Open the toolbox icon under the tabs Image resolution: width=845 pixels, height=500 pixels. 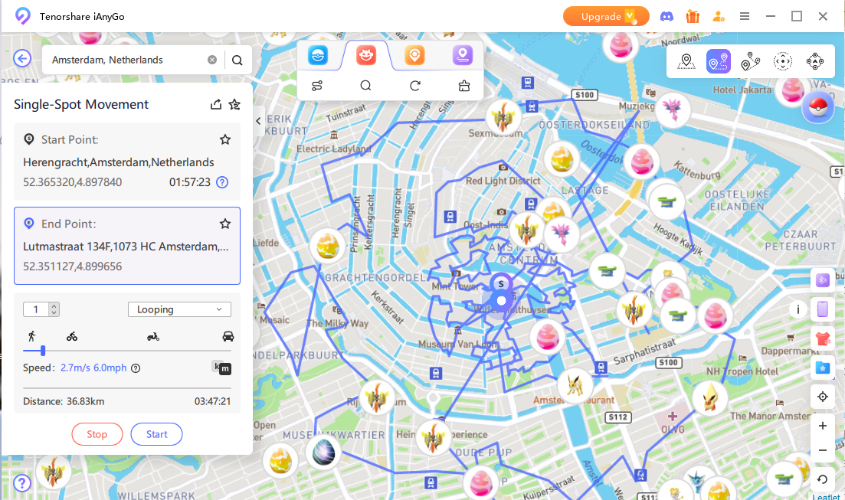point(464,86)
